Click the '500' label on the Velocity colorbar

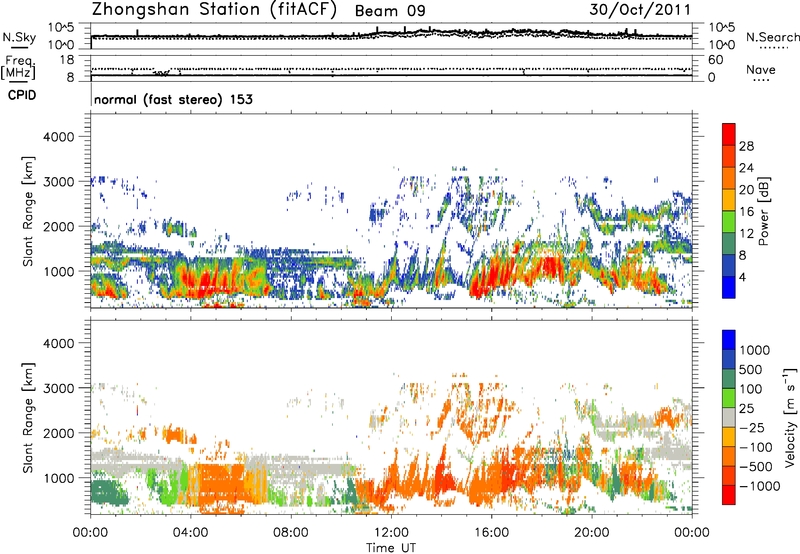(751, 369)
